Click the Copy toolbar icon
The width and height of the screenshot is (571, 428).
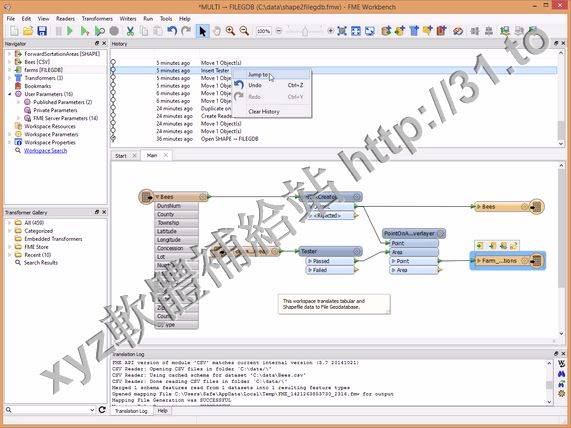(144, 31)
